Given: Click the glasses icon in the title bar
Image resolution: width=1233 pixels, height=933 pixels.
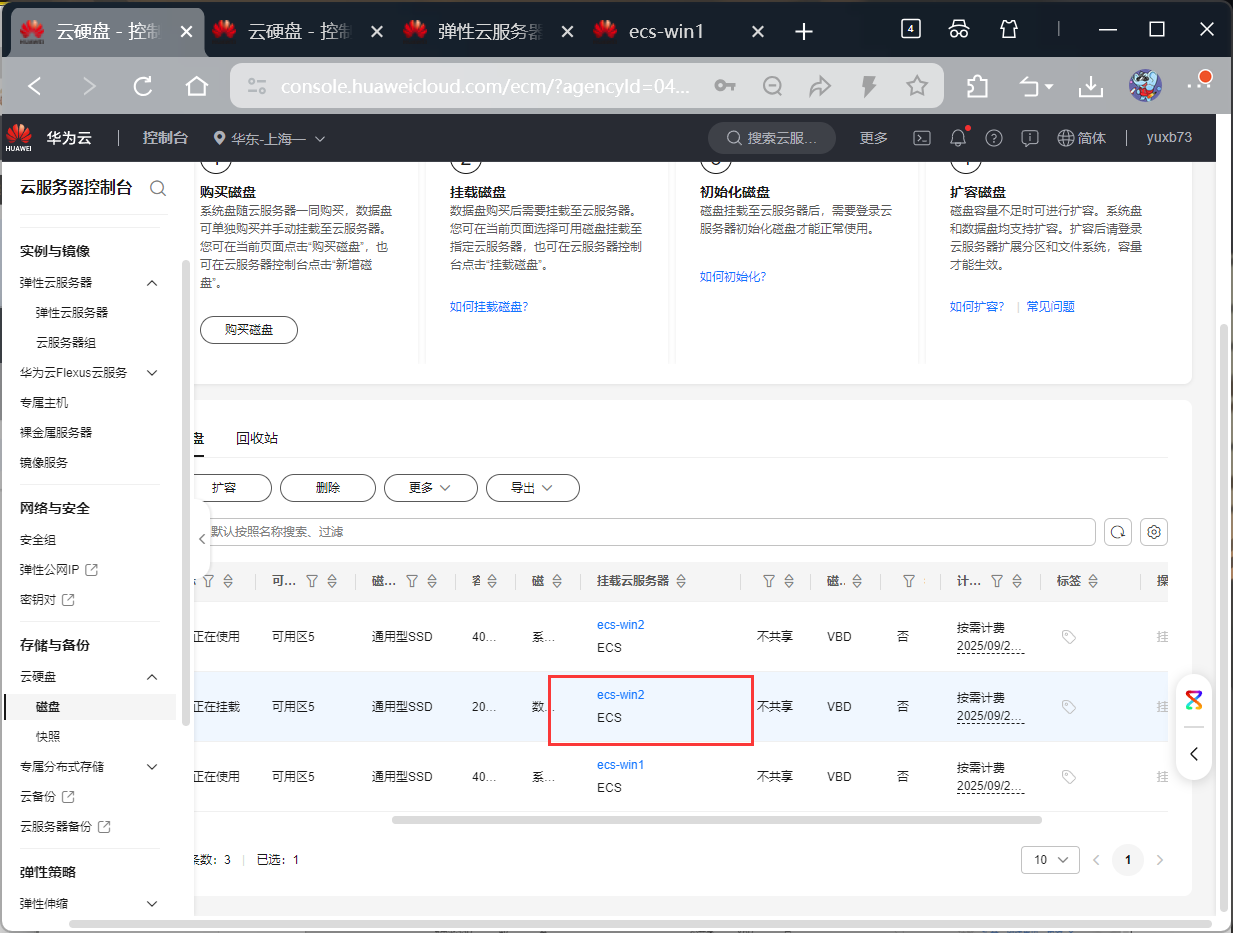Looking at the screenshot, I should coord(959,29).
